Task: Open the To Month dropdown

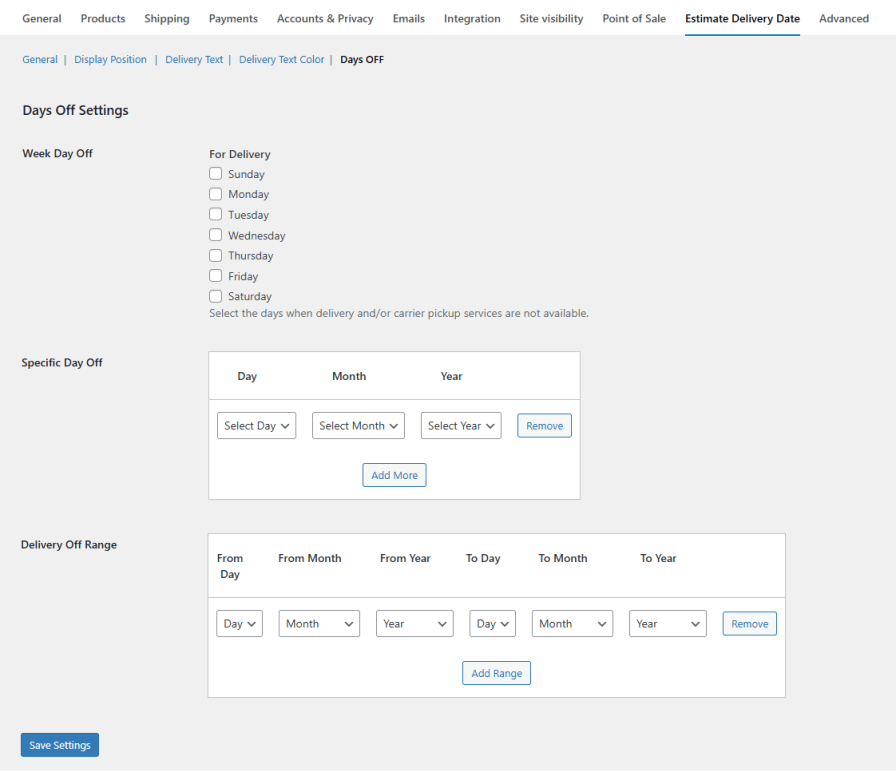Action: [x=571, y=623]
